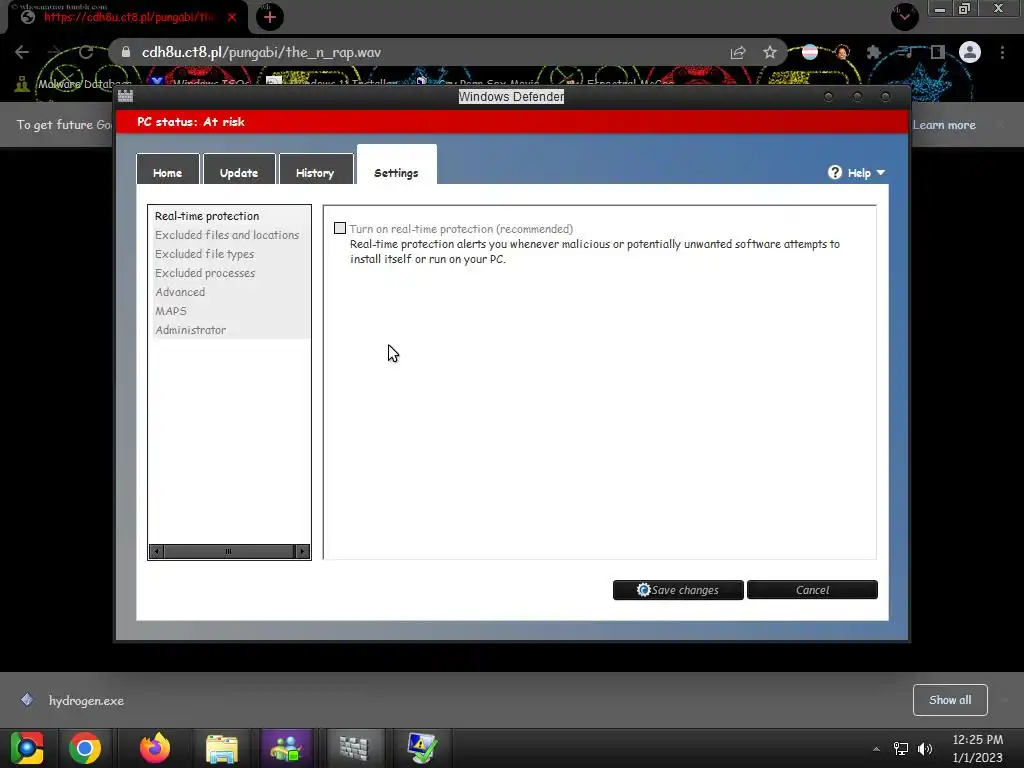The height and width of the screenshot is (768, 1024).
Task: Open Chrome from the taskbar
Action: (85, 748)
